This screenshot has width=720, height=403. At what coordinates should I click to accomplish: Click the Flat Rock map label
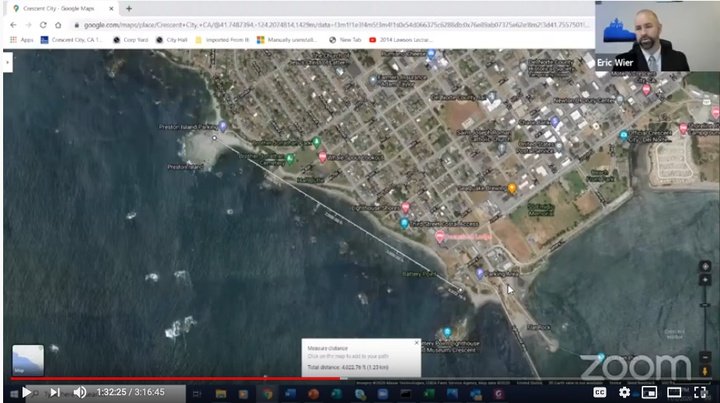click(x=539, y=327)
